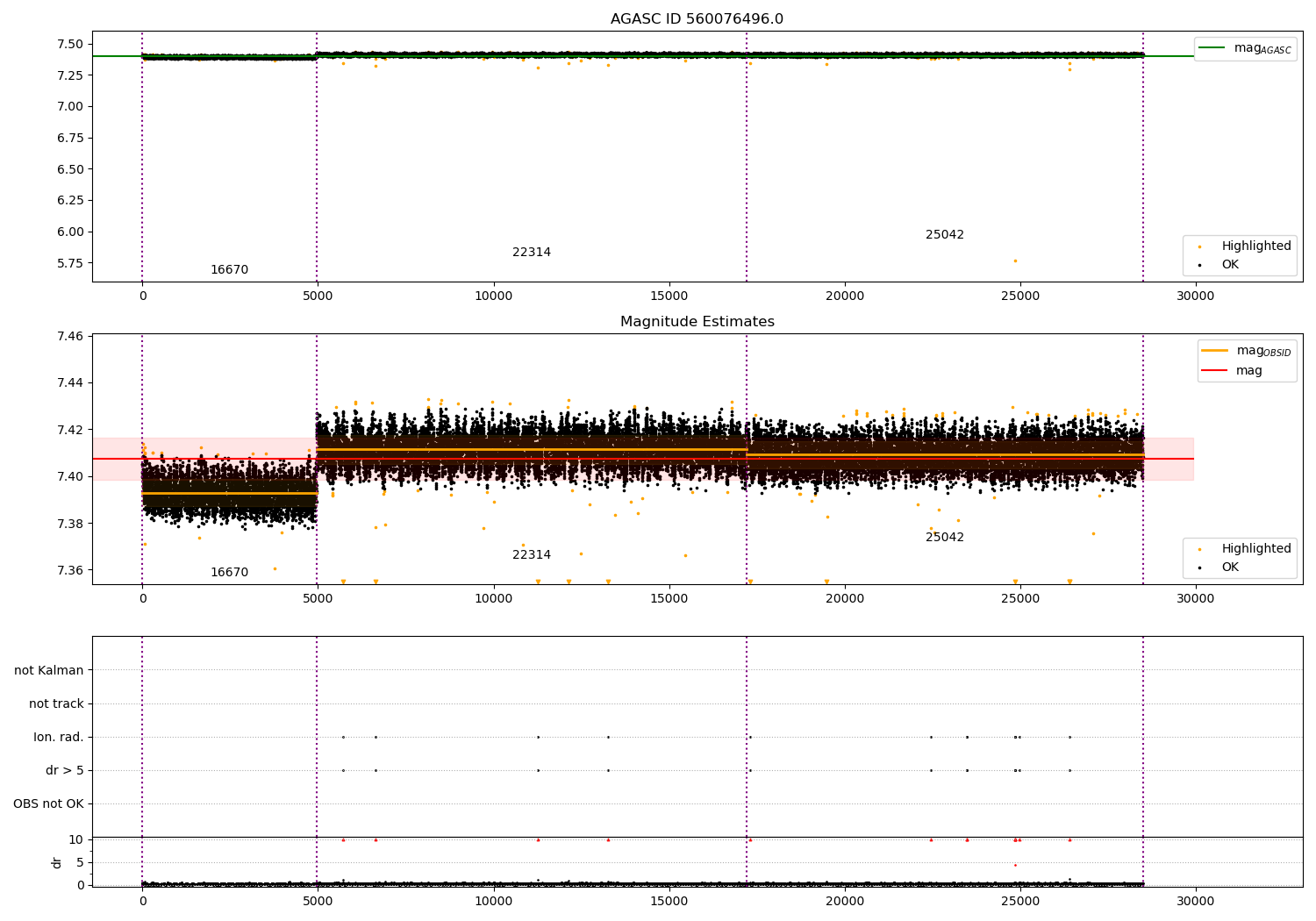Click obsid label 16670 in the top plot
This screenshot has width=1316, height=921.
pos(229,270)
